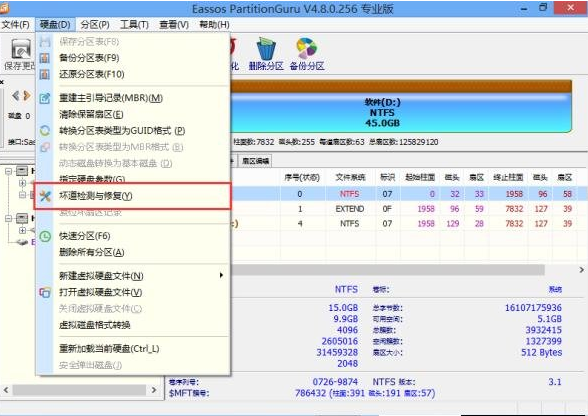The height and width of the screenshot is (416, 588).
Task: Click the icon next to 还原分区表(F10)
Action: coord(45,74)
